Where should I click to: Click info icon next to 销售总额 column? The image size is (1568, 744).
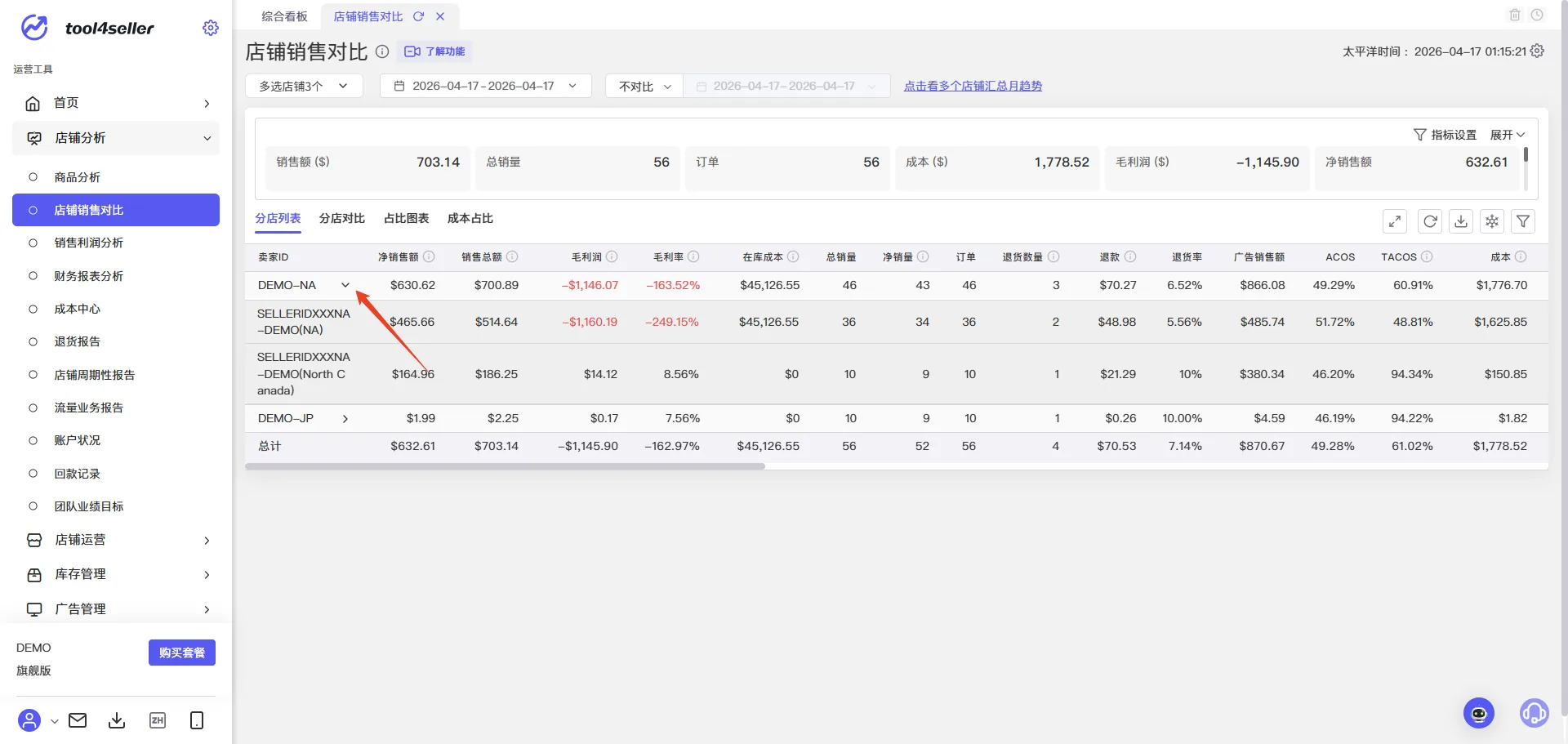512,256
